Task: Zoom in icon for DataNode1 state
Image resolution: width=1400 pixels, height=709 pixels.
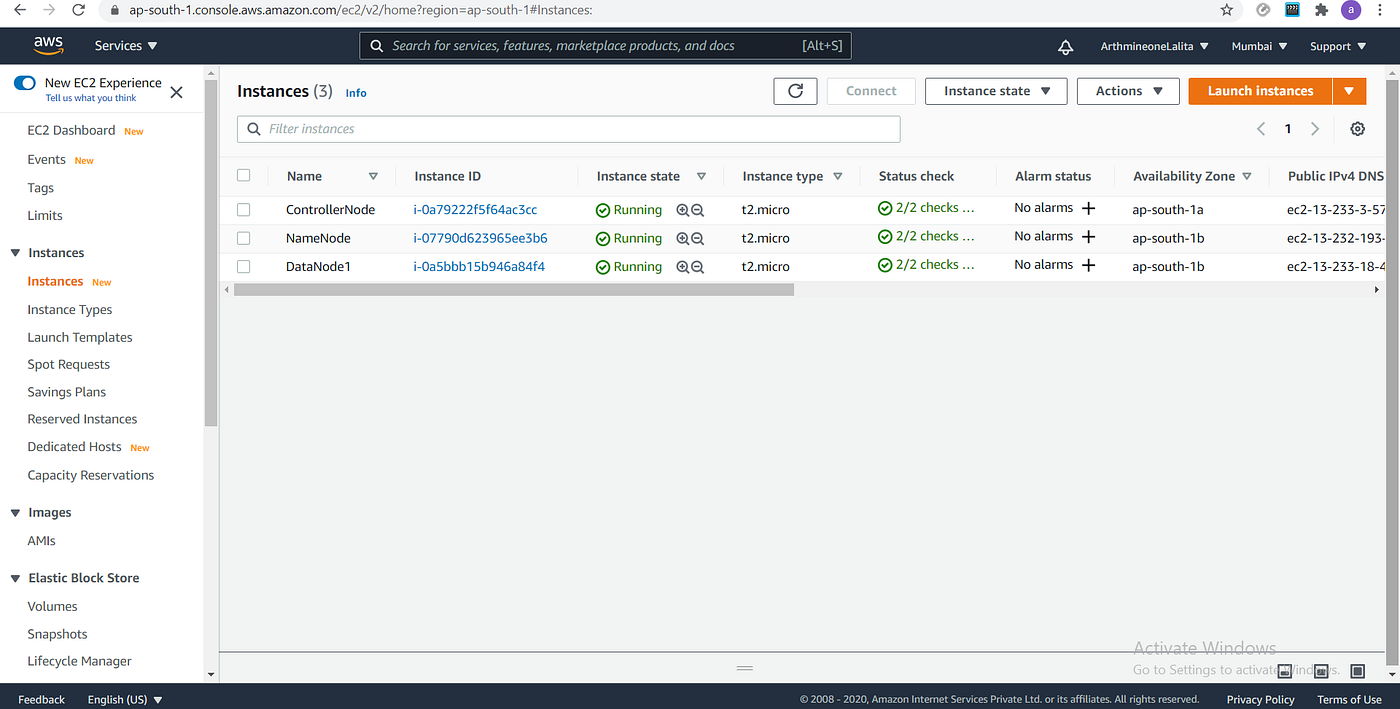Action: (x=683, y=267)
